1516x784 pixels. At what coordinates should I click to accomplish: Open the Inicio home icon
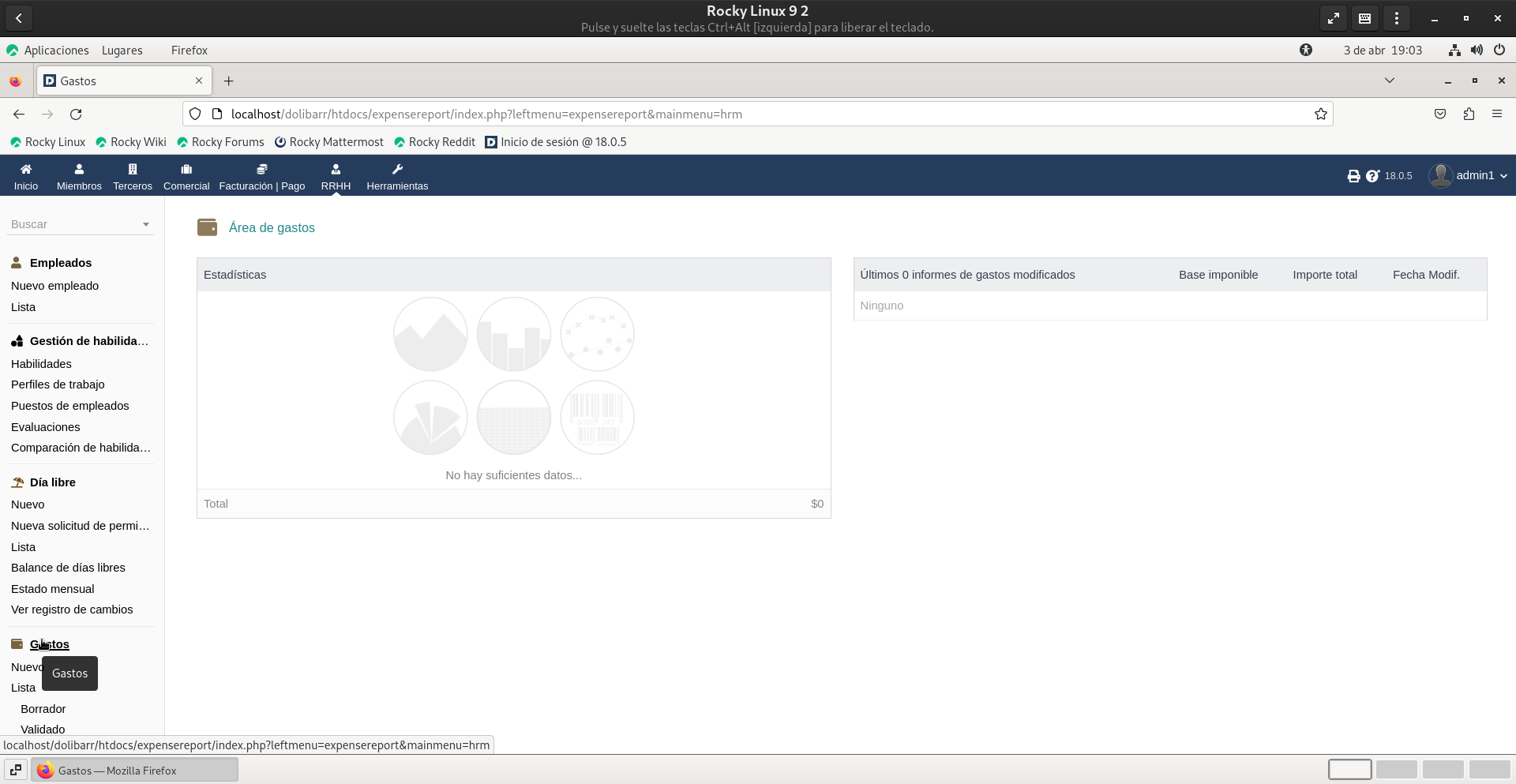(x=26, y=170)
